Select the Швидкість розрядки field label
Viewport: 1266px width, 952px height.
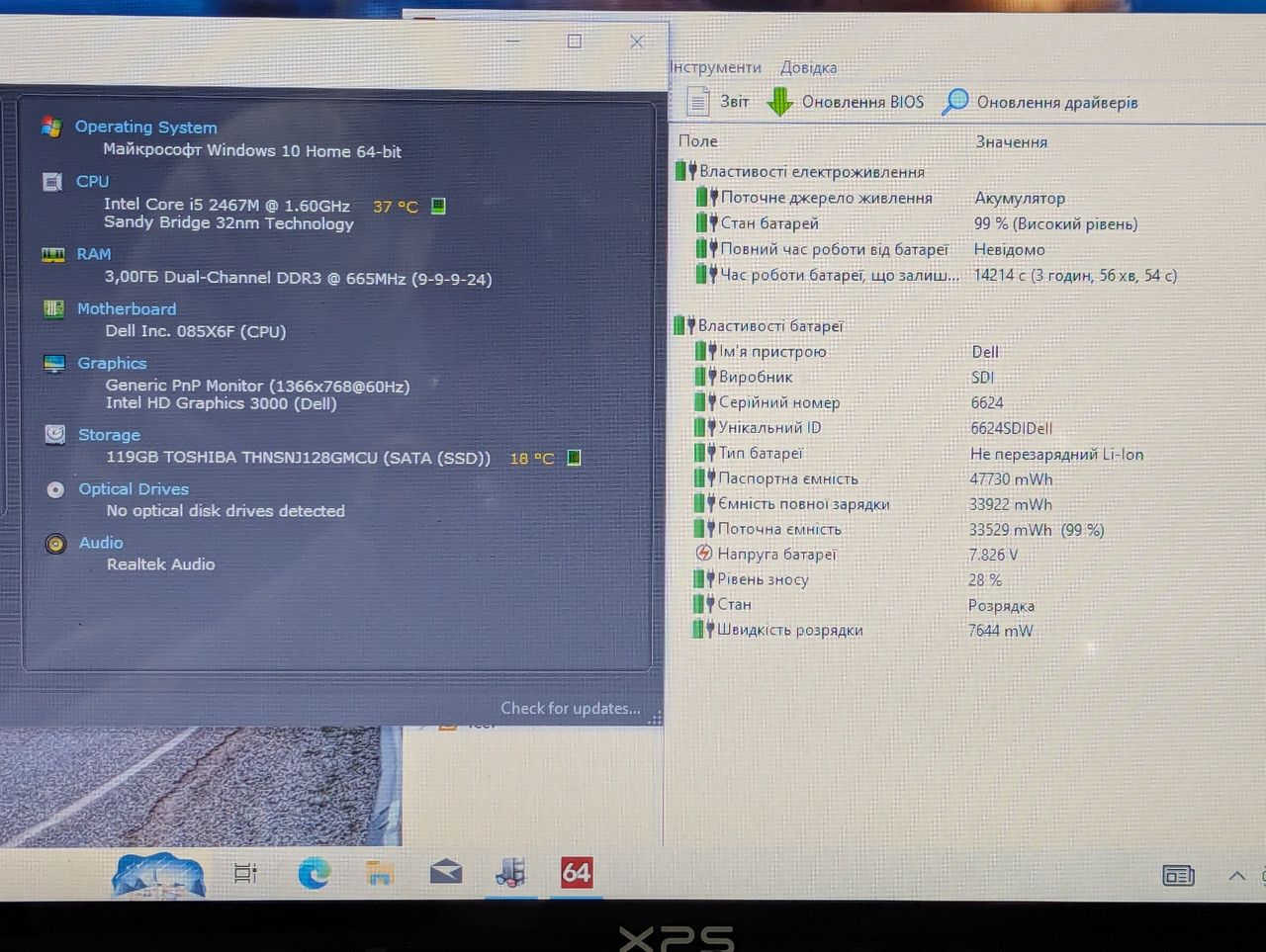790,630
